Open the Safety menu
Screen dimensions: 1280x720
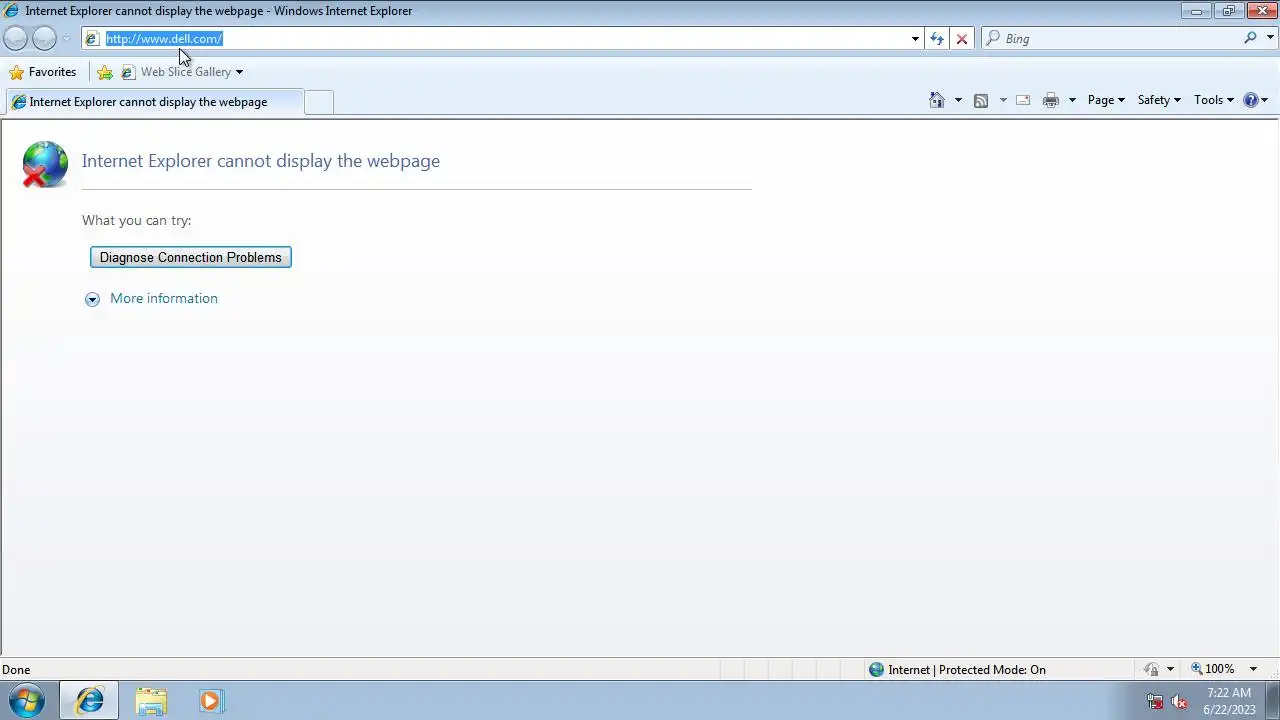pos(1159,100)
